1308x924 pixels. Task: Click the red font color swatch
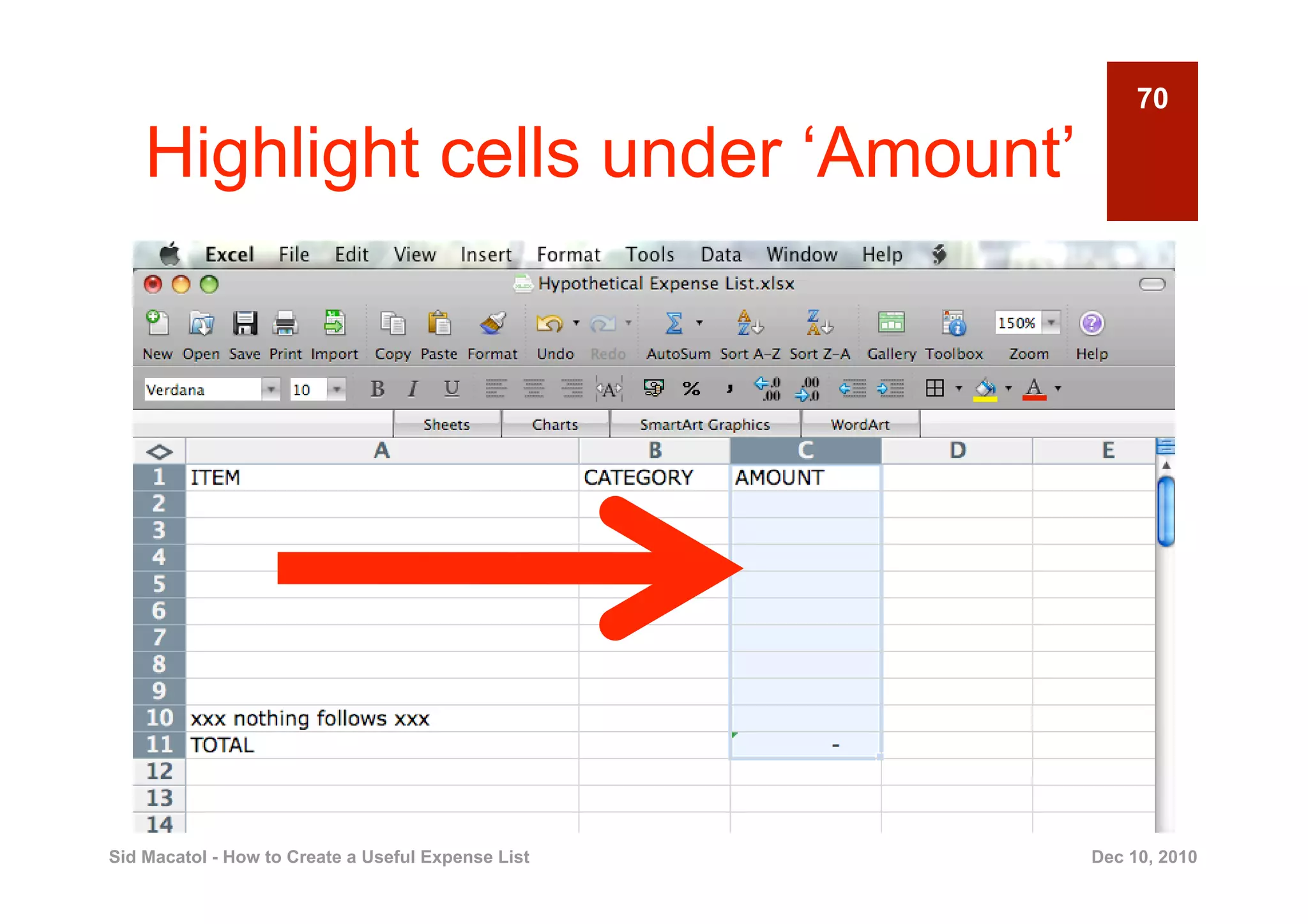(x=1034, y=389)
